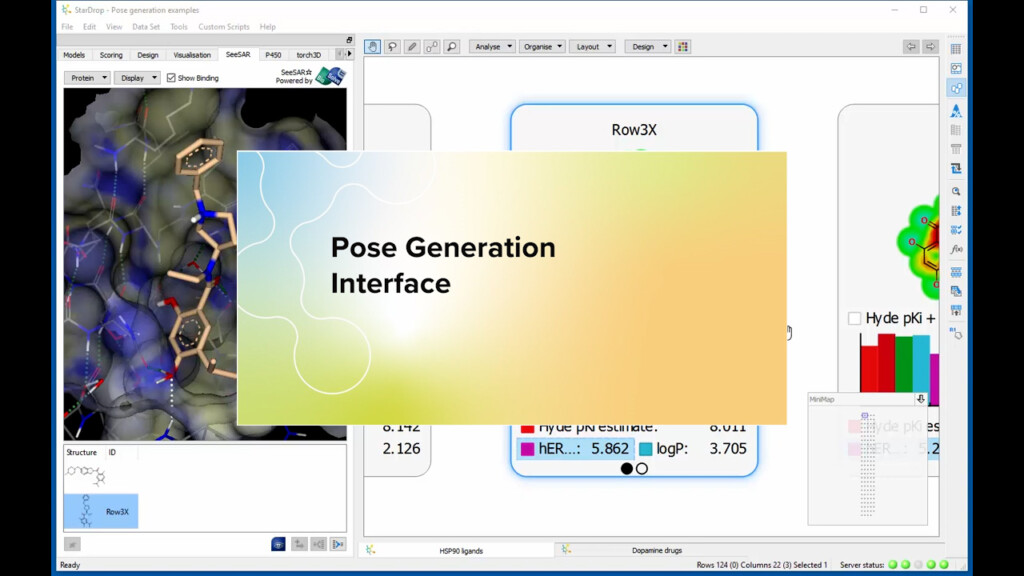Open the Display dropdown
Image resolution: width=1024 pixels, height=576 pixels.
136,77
